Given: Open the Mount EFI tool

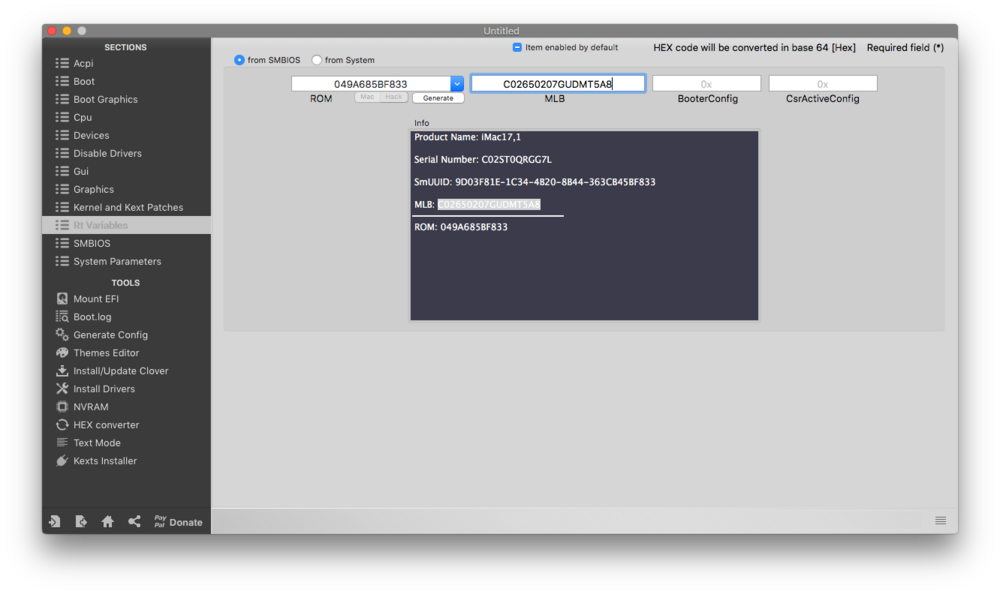Looking at the screenshot, I should [95, 299].
